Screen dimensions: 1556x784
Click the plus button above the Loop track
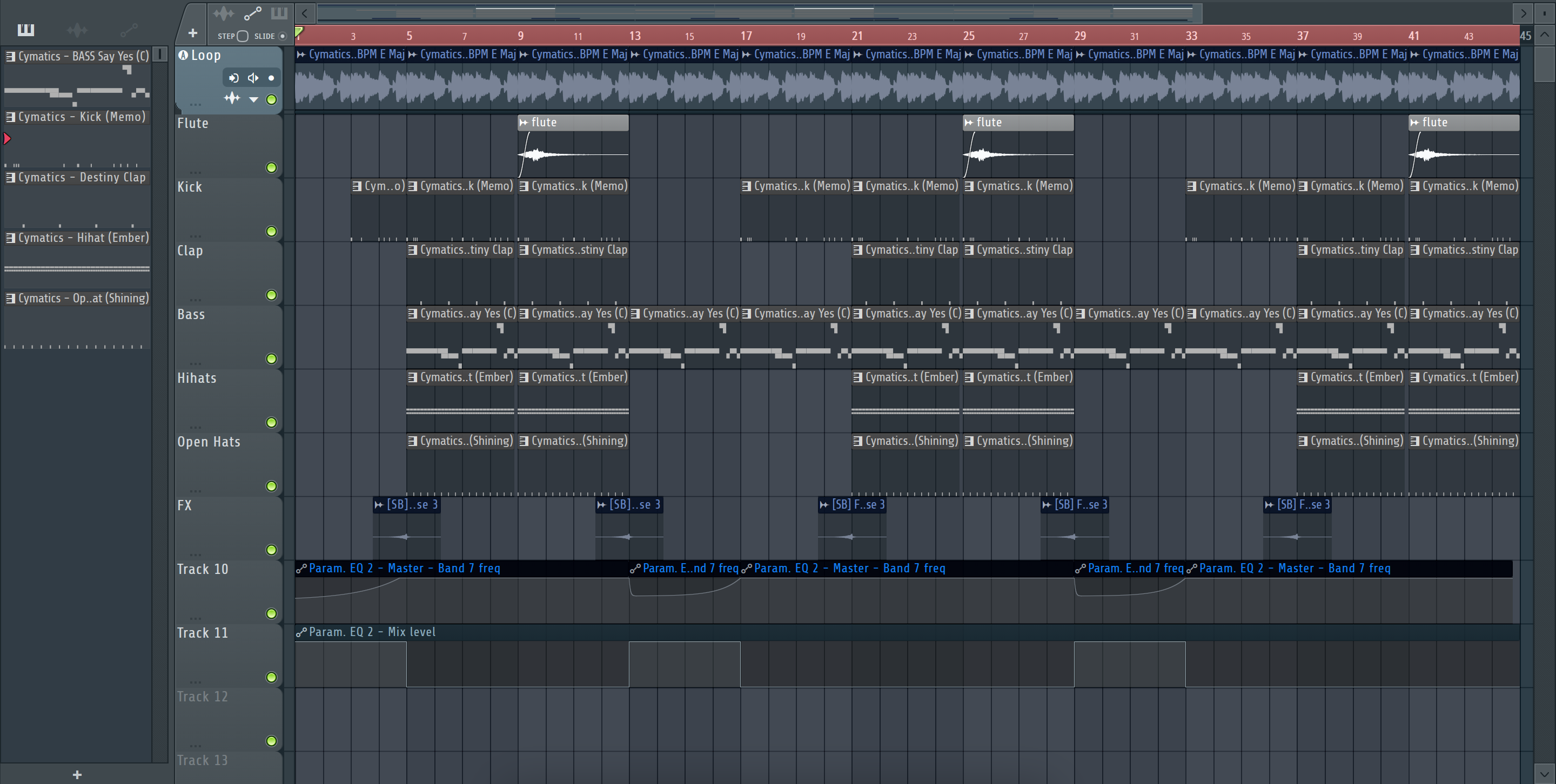pyautogui.click(x=193, y=33)
